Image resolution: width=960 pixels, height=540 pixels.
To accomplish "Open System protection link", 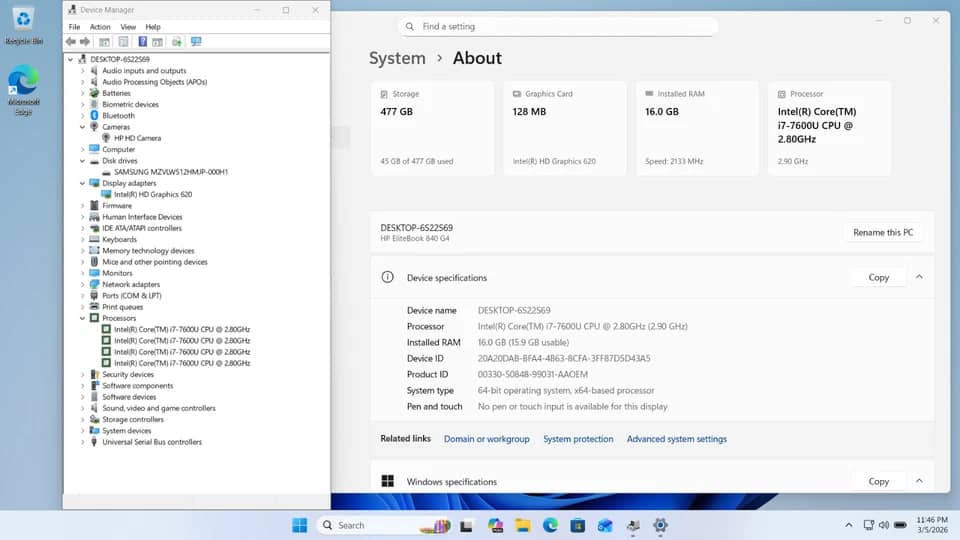I will [578, 439].
